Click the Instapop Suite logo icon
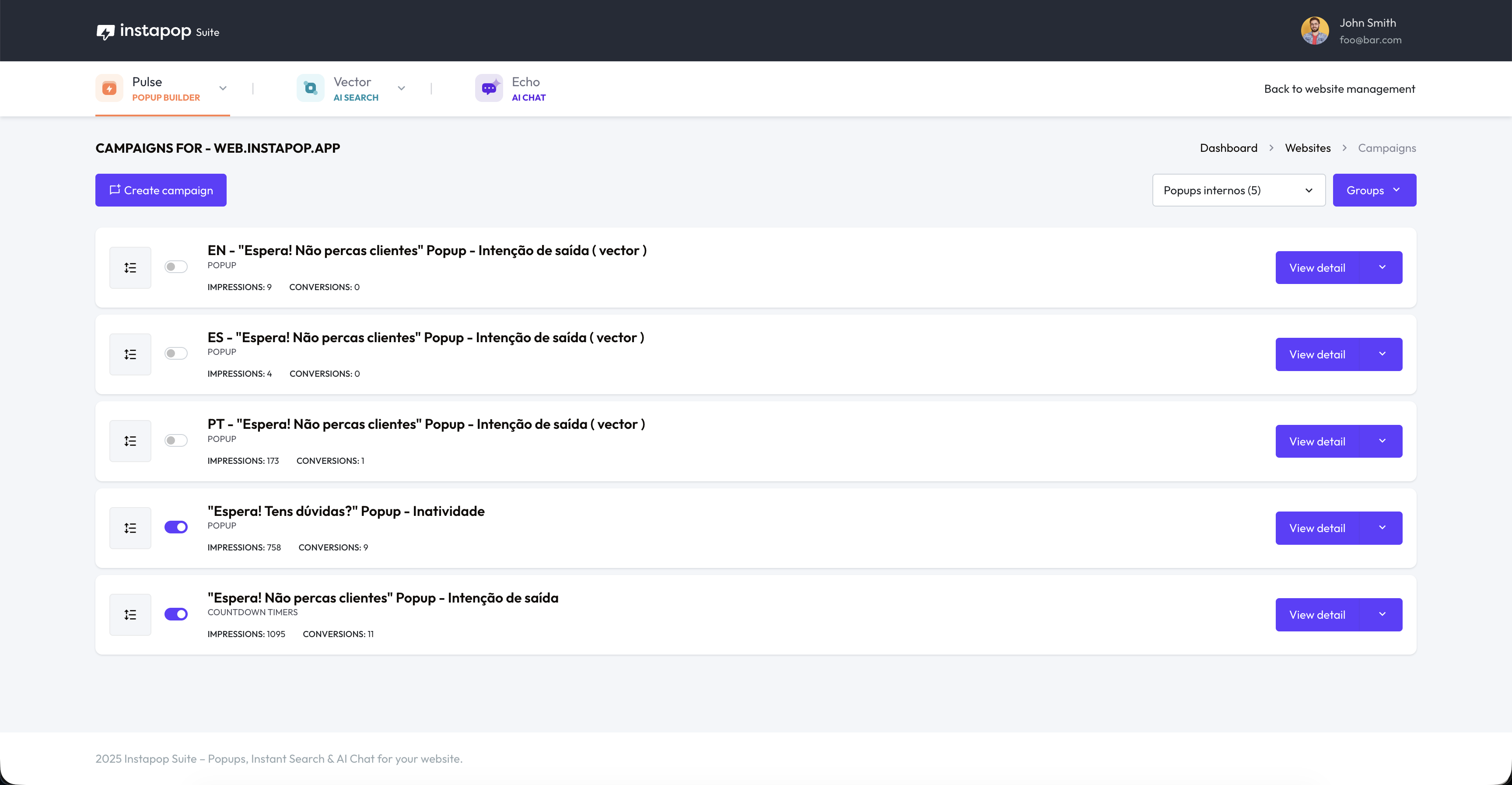Image resolution: width=1512 pixels, height=785 pixels. tap(105, 32)
